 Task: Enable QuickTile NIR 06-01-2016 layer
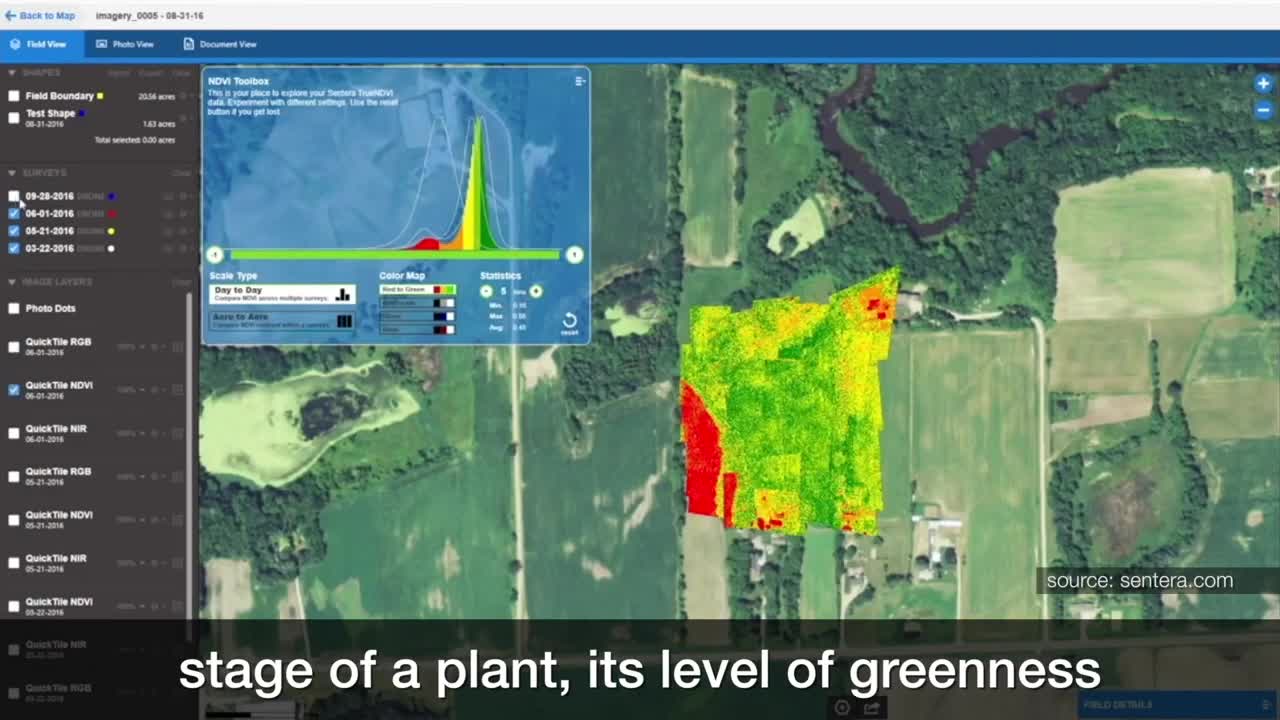(14, 433)
